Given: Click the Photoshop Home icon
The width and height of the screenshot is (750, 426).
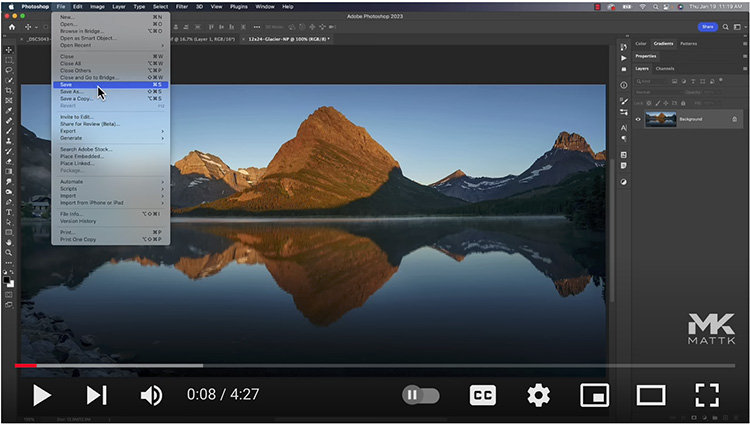Looking at the screenshot, I should click(x=11, y=27).
